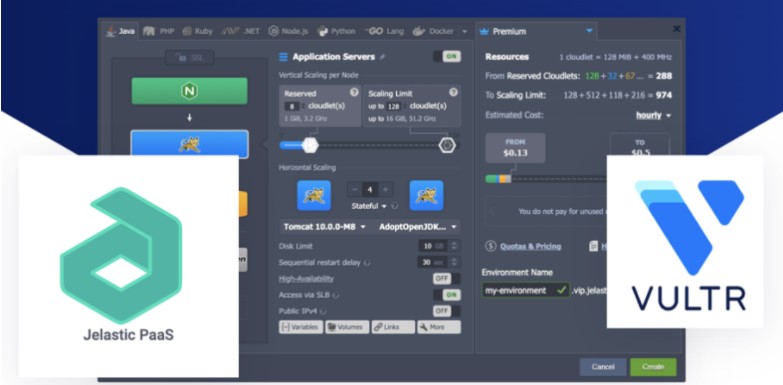Open the Tomcat 10.0.0-M8 version dropdown
The height and width of the screenshot is (385, 783).
click(x=325, y=227)
